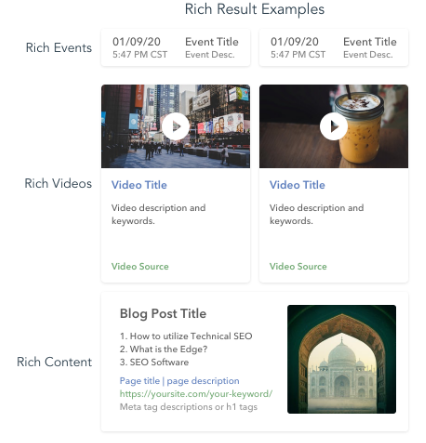426x443 pixels.
Task: Click the second Event Title card
Action: tap(334, 48)
